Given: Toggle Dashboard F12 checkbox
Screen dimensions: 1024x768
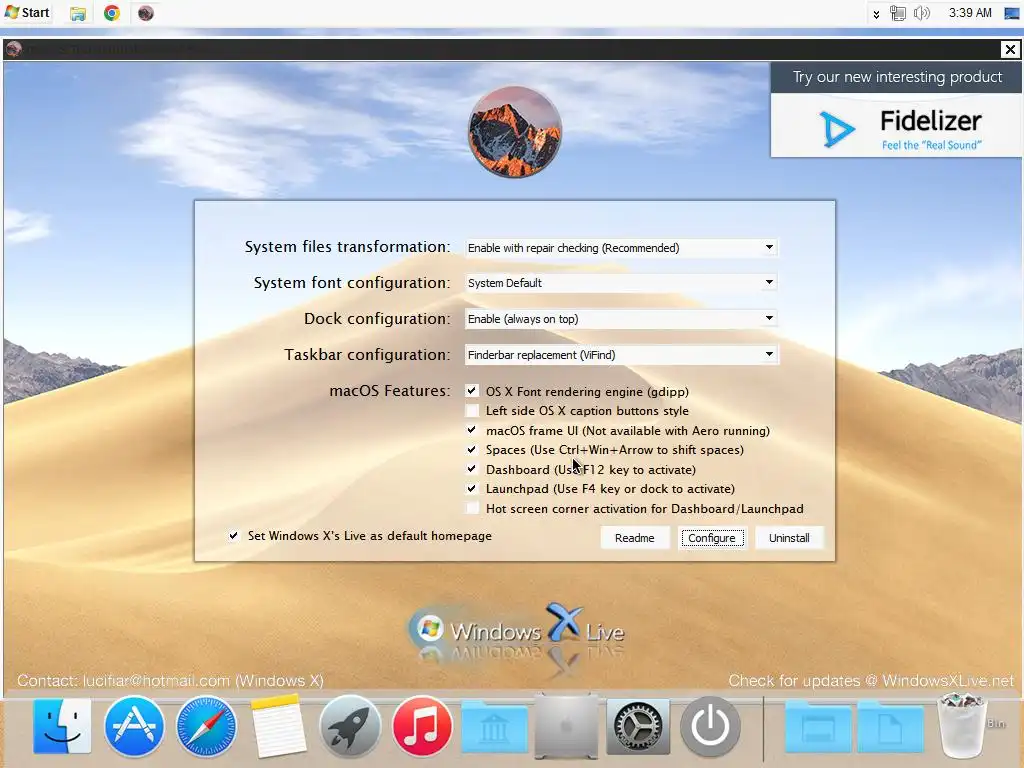Looking at the screenshot, I should (472, 469).
